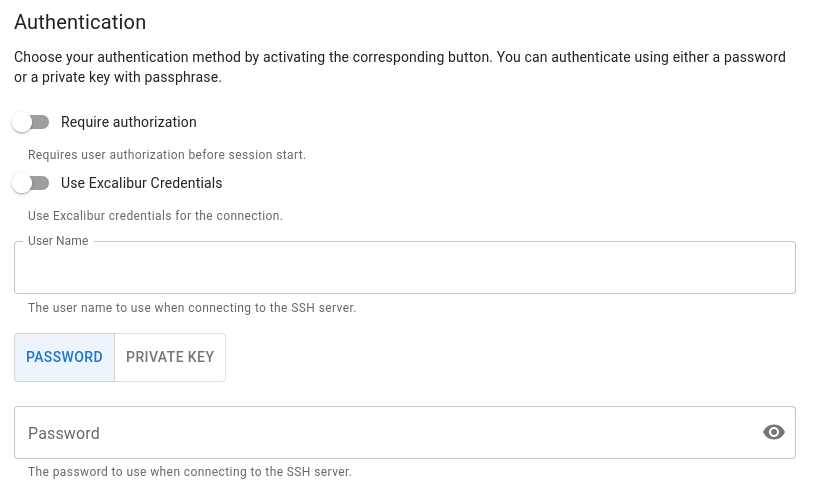The width and height of the screenshot is (815, 489).
Task: Click the "Use Excalibur Credentials" label text
Action: (141, 183)
